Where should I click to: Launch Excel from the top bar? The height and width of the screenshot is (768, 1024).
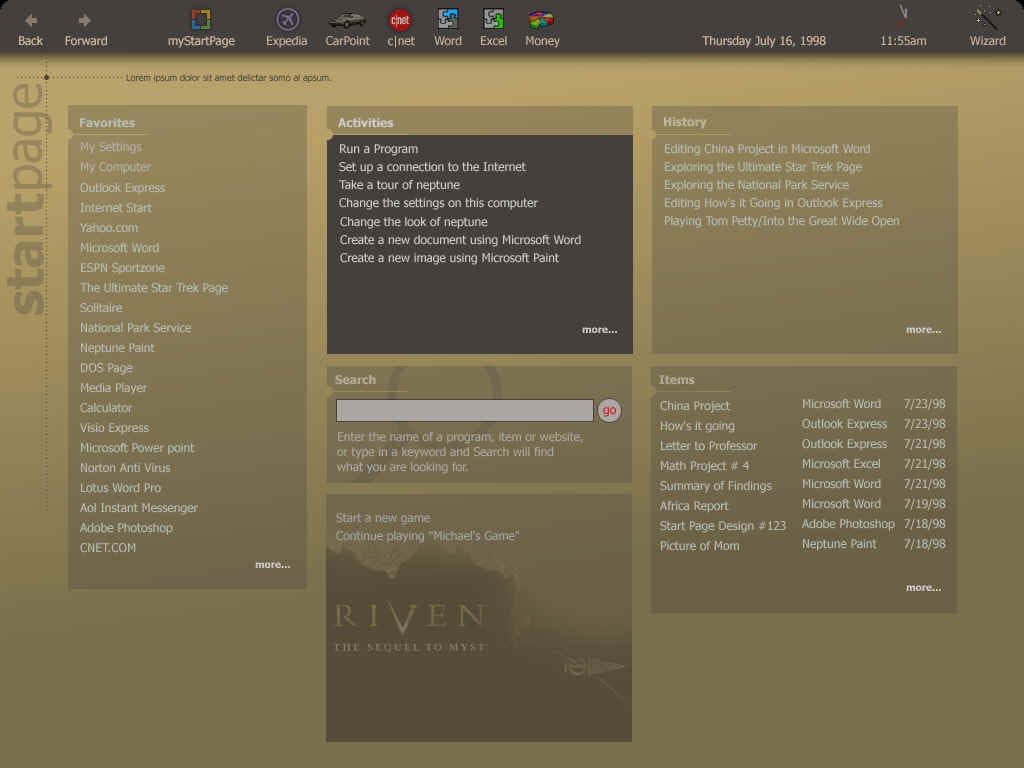tap(493, 19)
